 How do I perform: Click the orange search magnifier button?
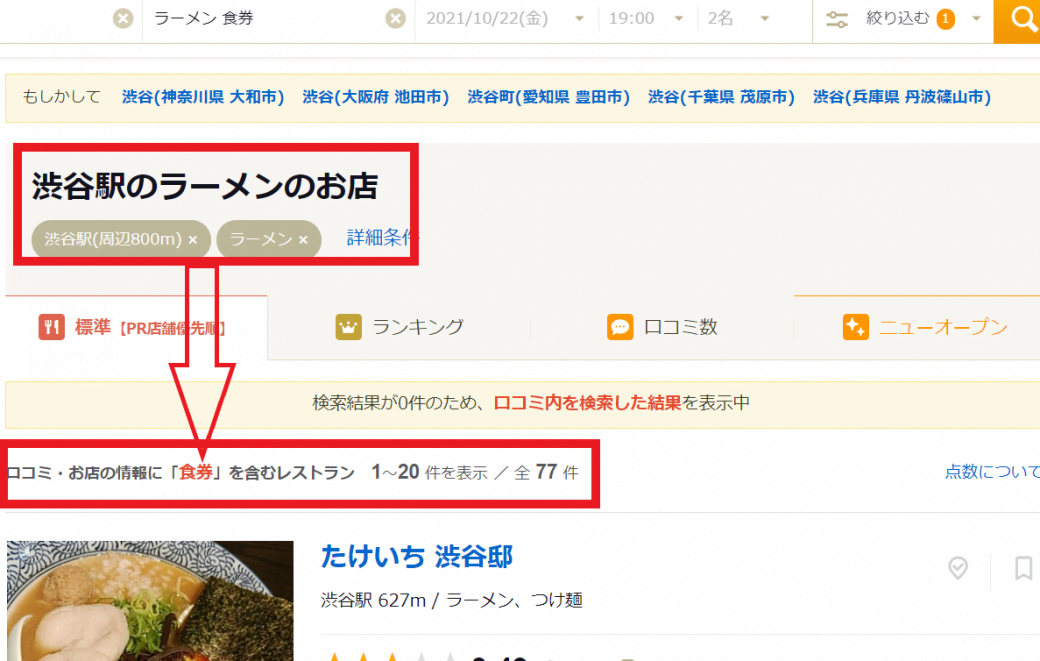tap(1017, 20)
